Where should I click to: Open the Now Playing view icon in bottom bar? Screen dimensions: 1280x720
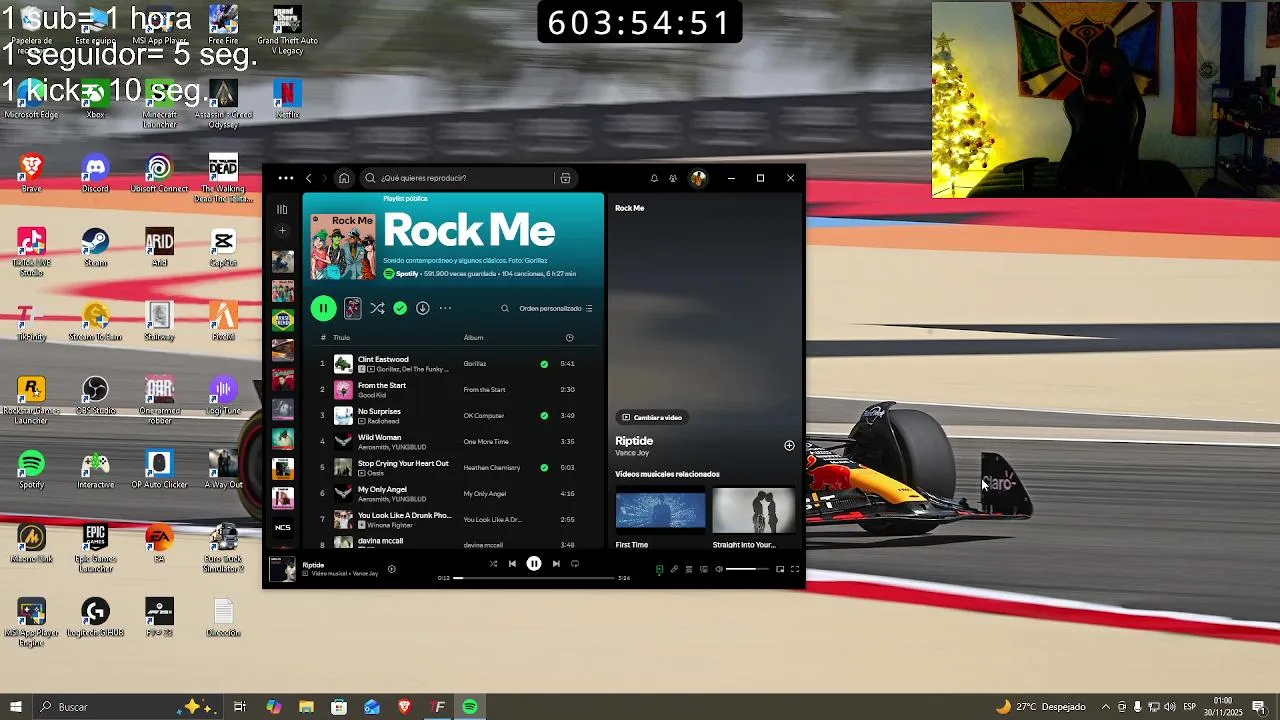tap(660, 569)
